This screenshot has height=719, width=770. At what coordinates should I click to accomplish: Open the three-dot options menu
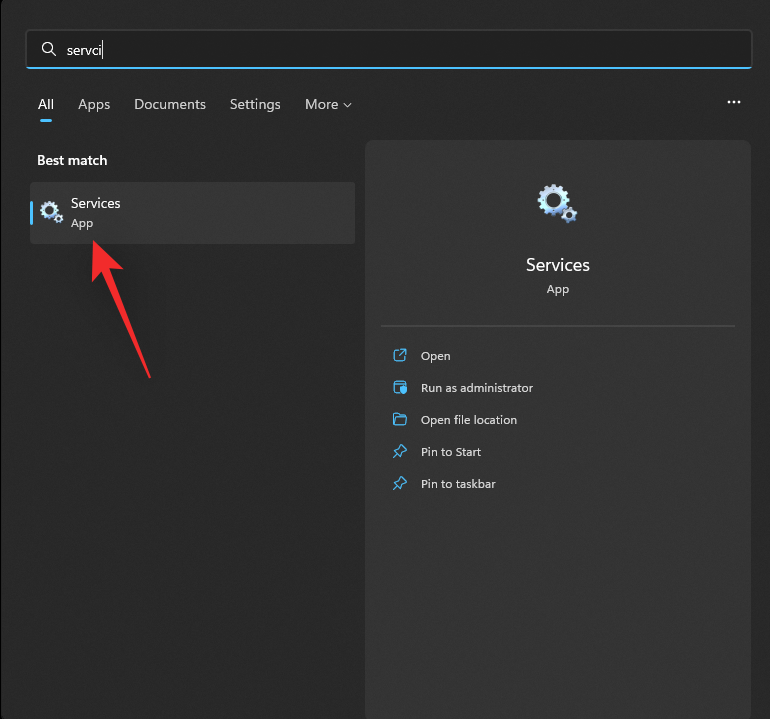(x=734, y=102)
